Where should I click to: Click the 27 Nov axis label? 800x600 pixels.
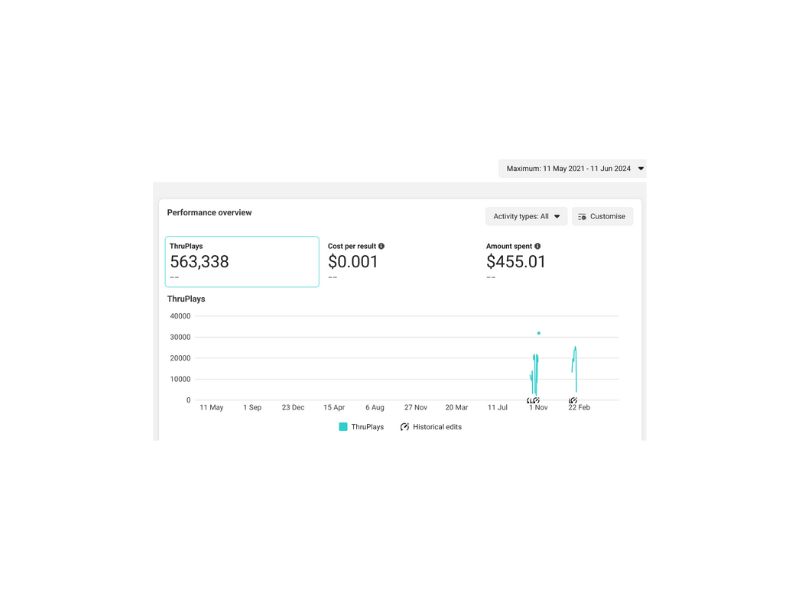pyautogui.click(x=415, y=407)
